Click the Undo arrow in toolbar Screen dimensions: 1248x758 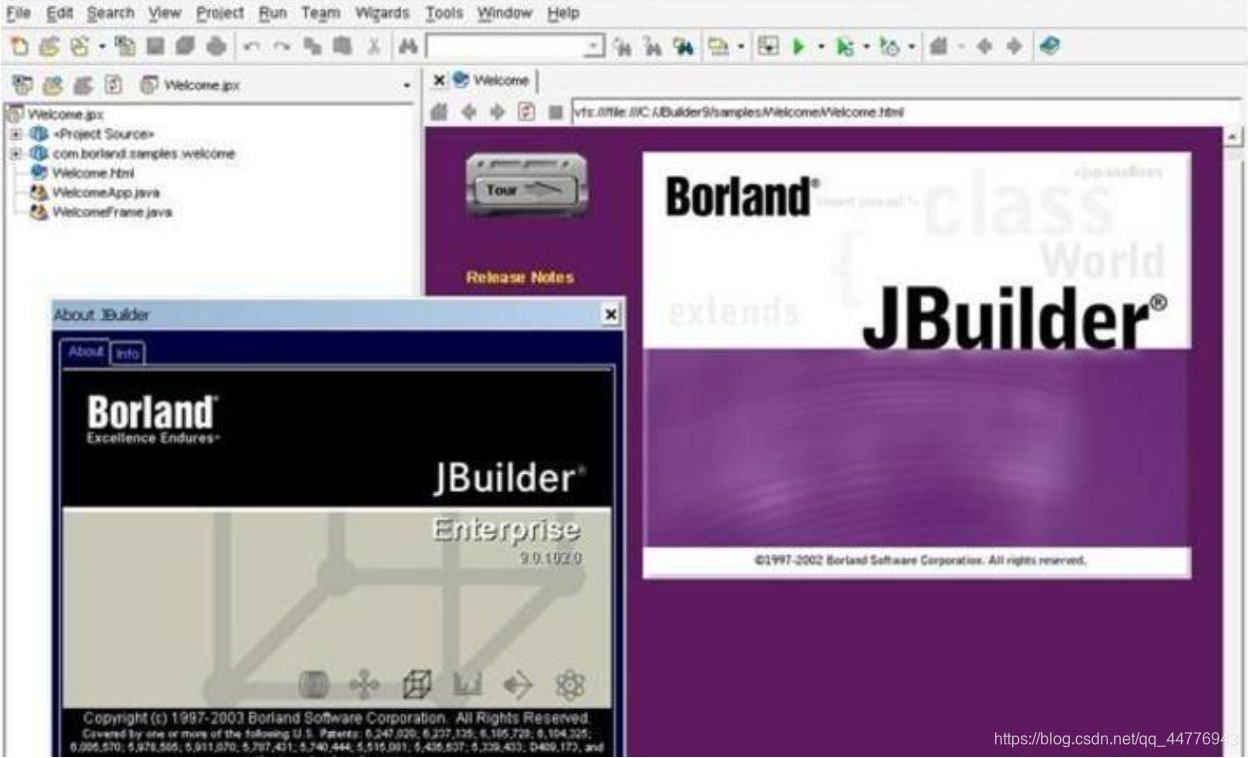click(252, 46)
